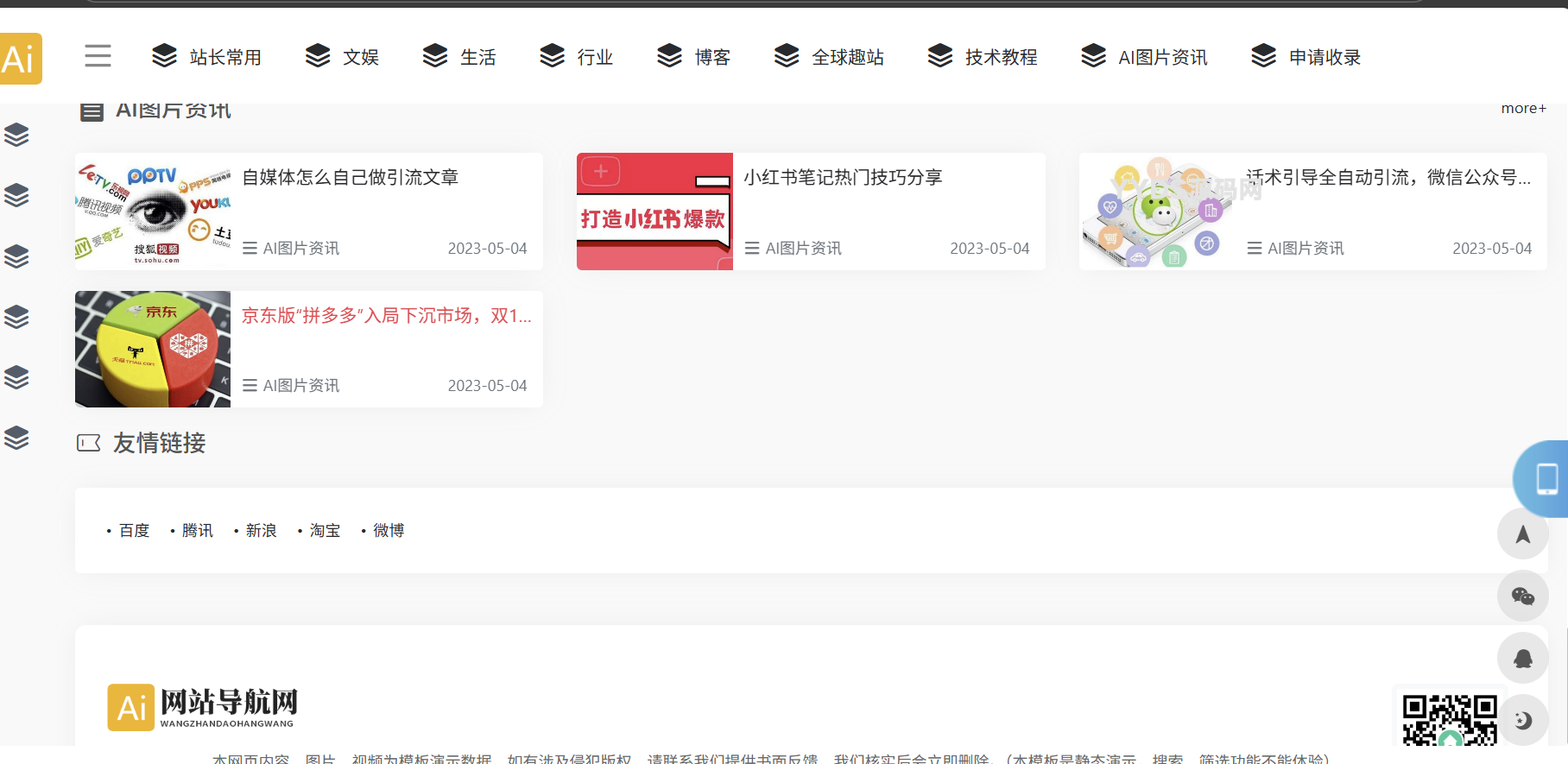Click the 自媒体 article eye thumbnail
This screenshot has height=764, width=1568.
click(153, 212)
